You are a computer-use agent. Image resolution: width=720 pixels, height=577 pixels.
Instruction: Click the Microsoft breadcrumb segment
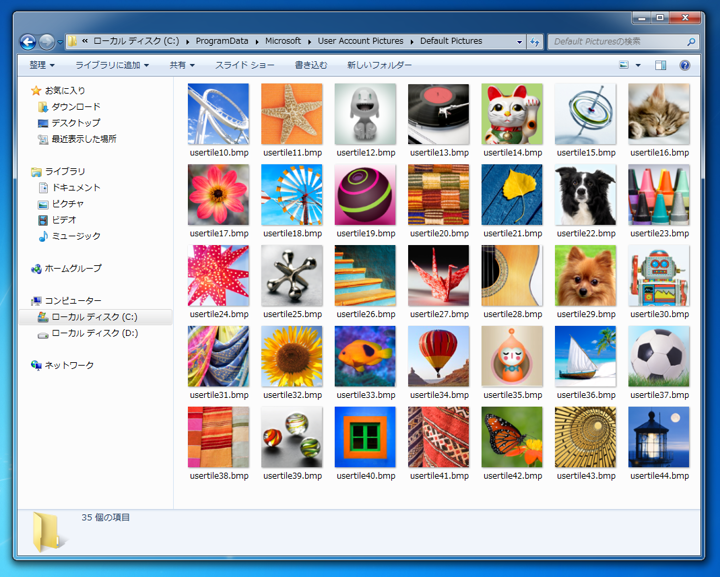283,41
